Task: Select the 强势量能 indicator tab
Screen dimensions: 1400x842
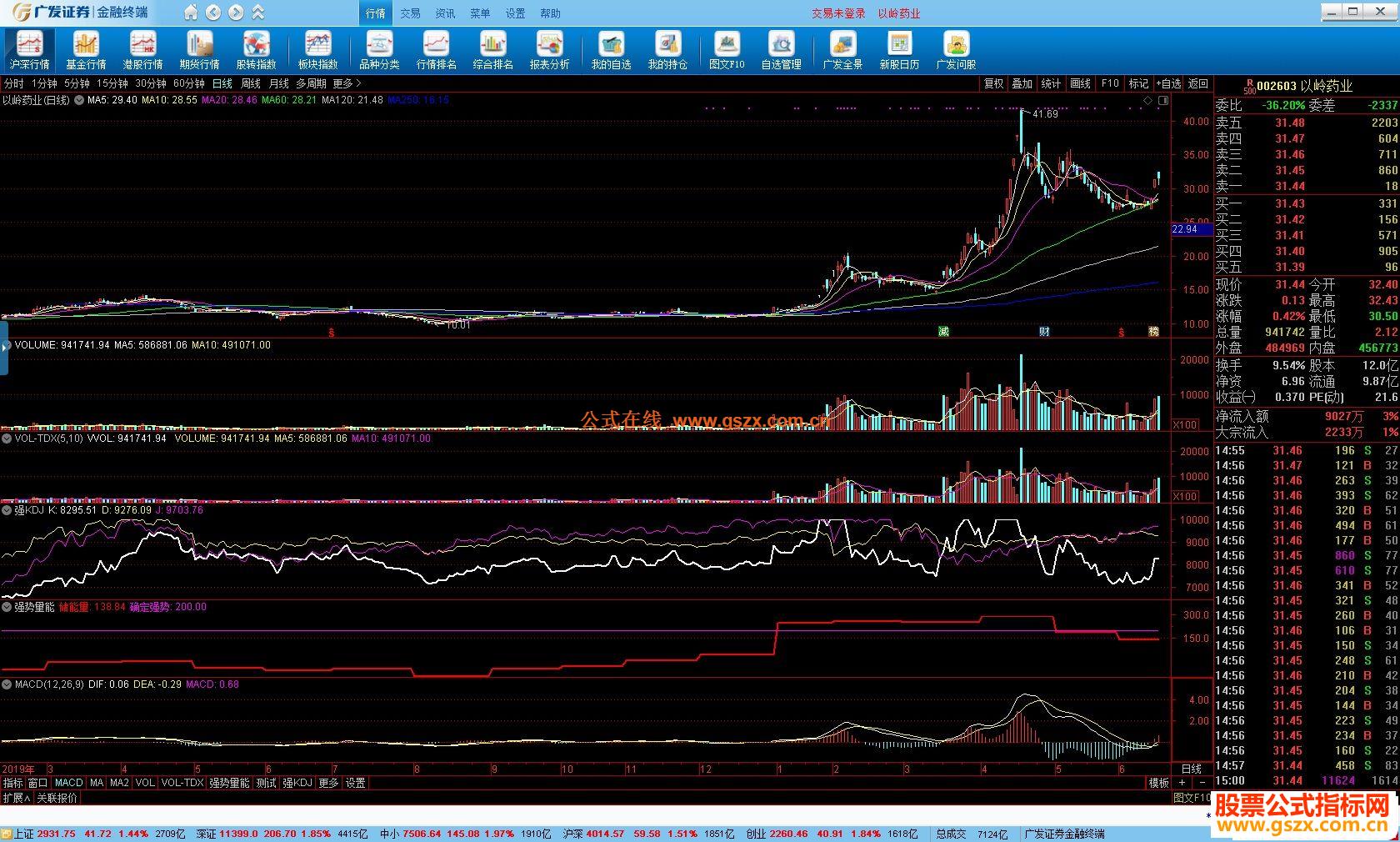Action: 229,784
